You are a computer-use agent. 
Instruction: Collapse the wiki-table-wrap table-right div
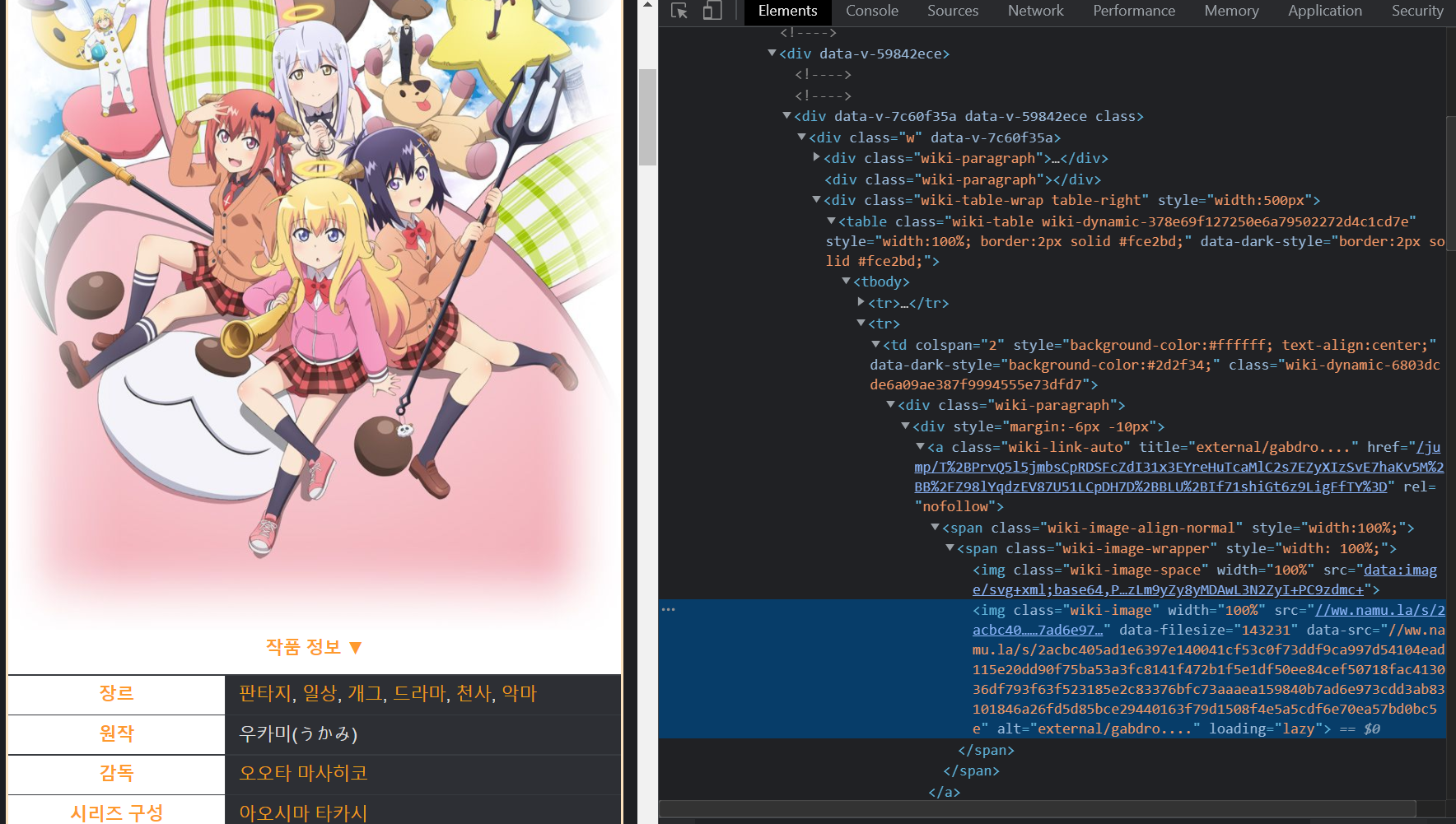coord(817,199)
